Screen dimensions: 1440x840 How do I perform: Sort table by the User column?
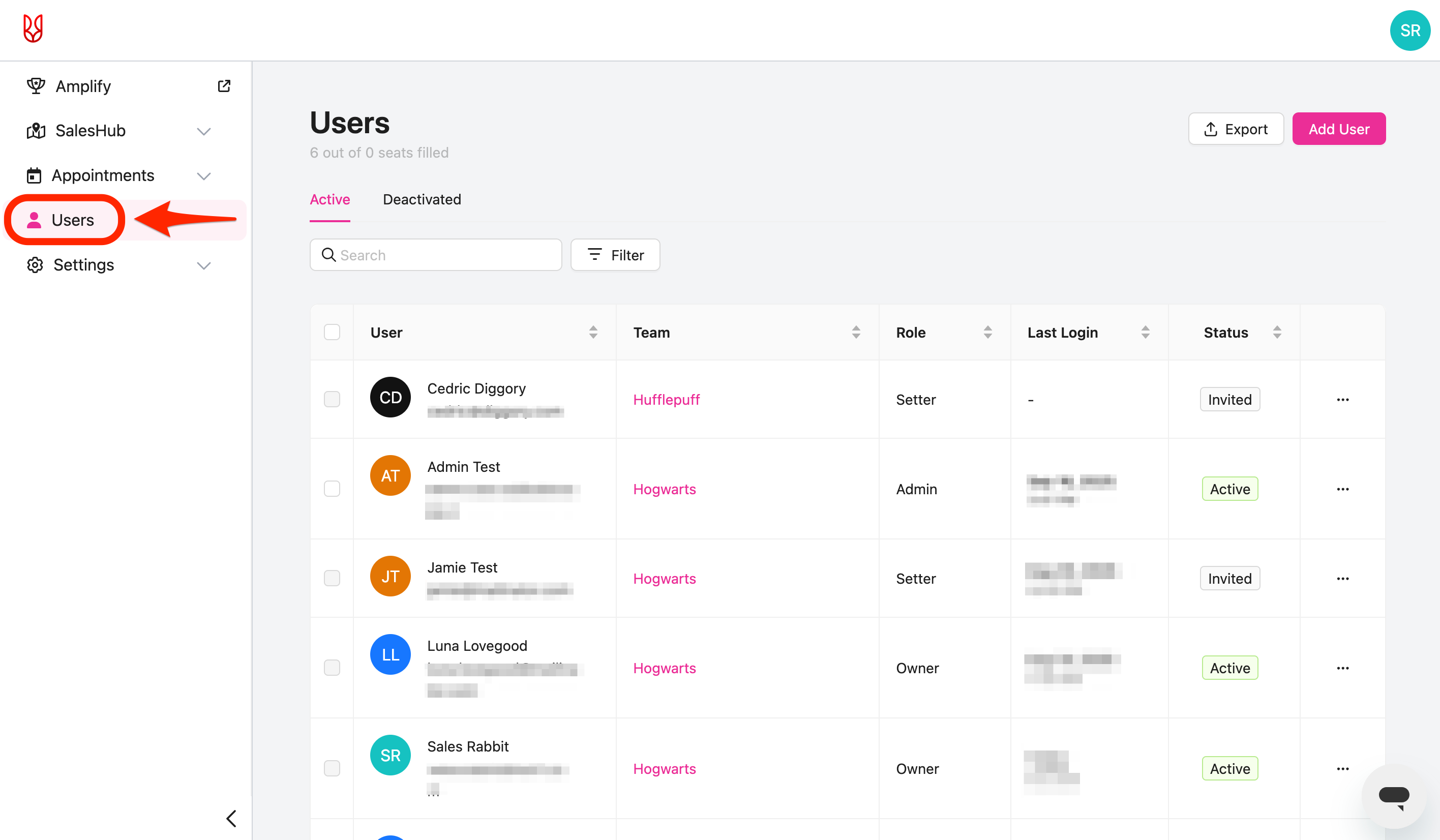point(592,333)
